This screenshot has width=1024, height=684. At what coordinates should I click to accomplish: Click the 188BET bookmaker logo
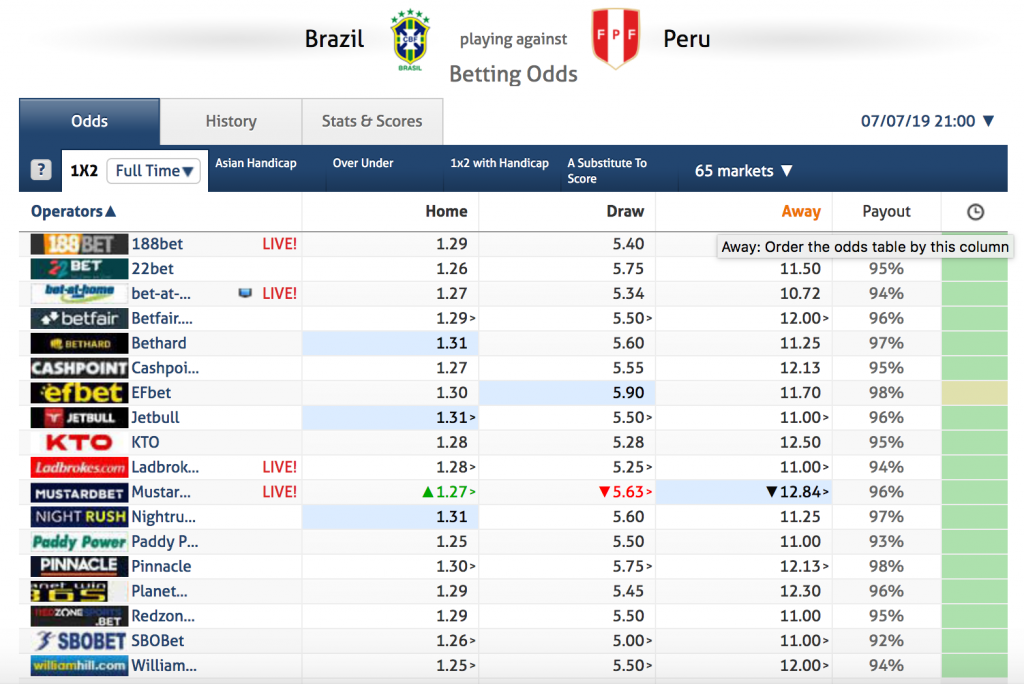point(79,244)
